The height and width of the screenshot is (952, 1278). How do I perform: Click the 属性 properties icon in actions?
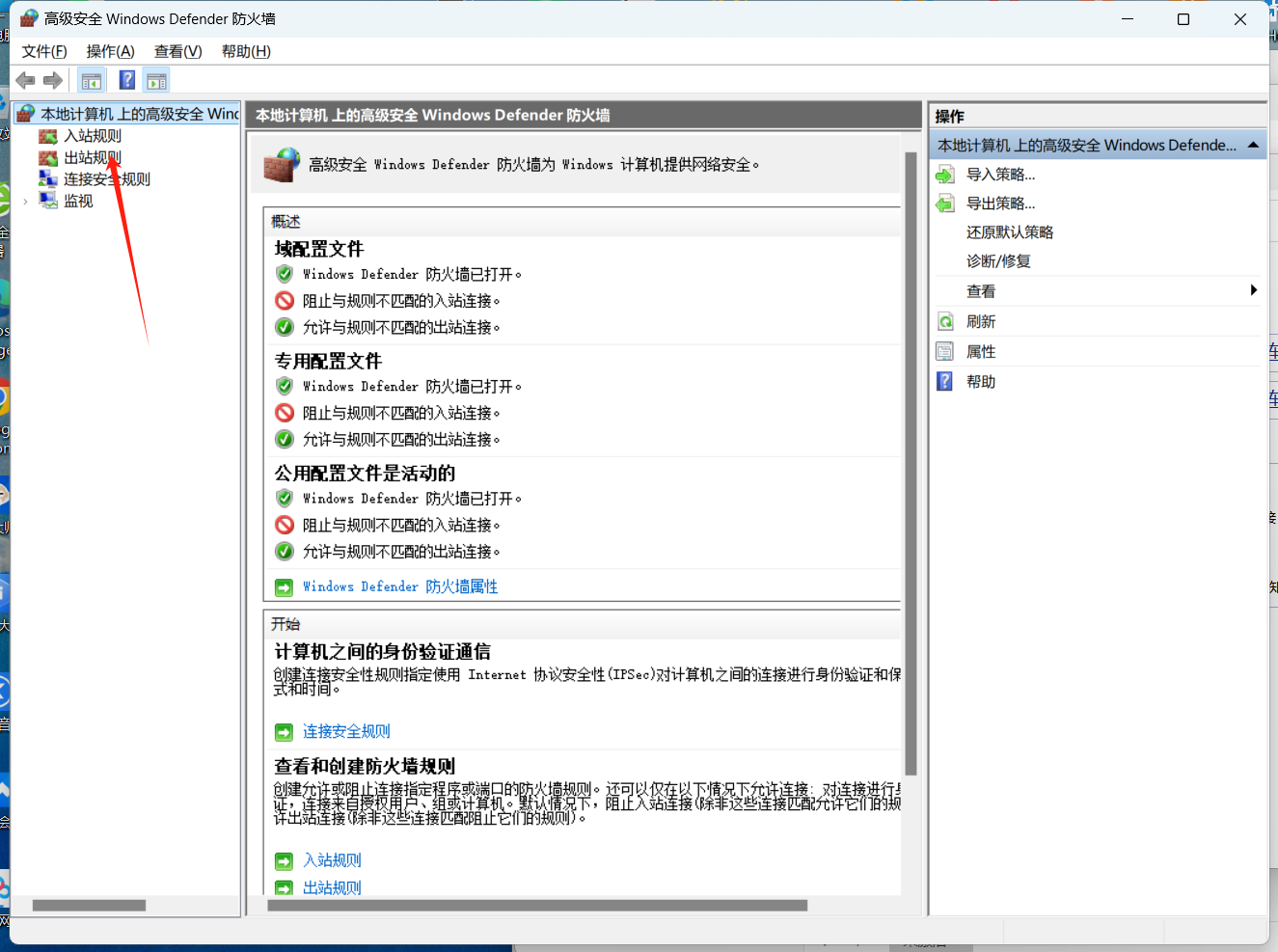tap(945, 351)
